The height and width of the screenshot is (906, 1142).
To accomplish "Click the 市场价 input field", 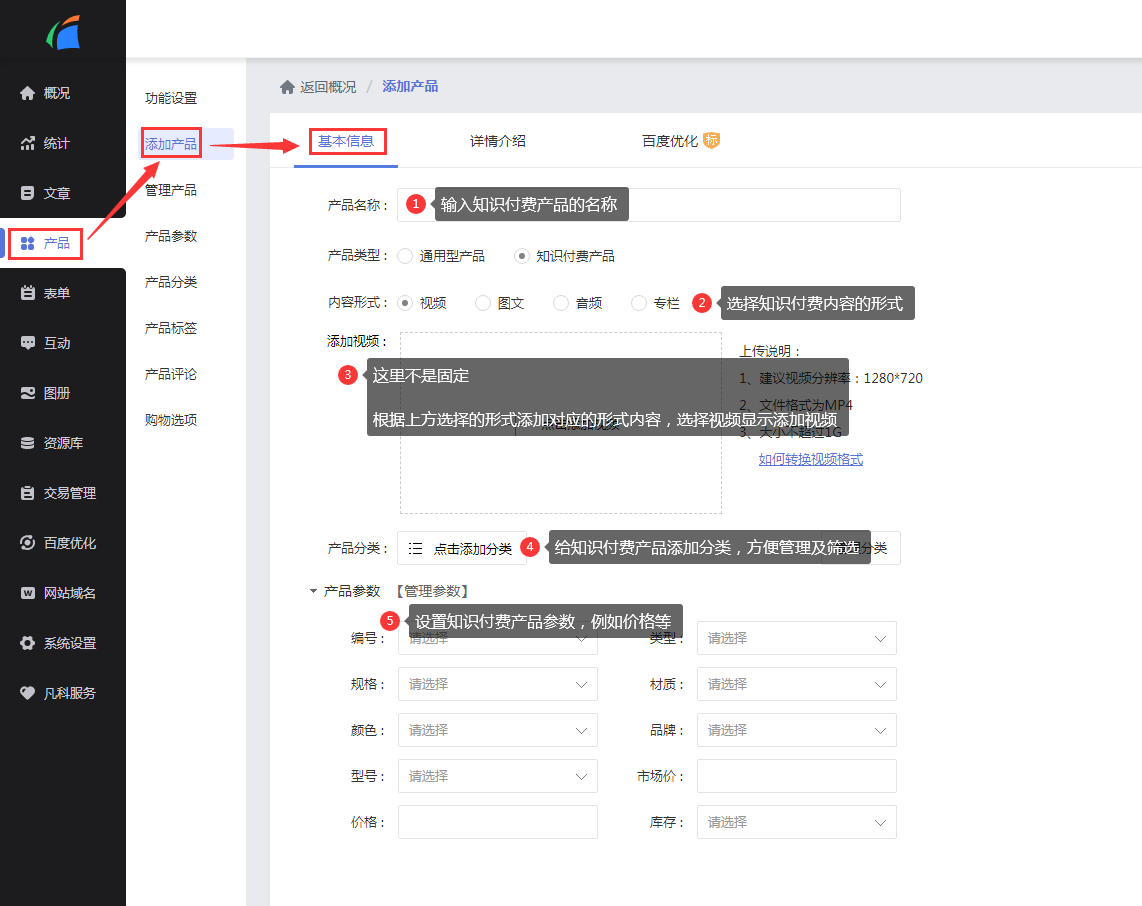I will (796, 777).
